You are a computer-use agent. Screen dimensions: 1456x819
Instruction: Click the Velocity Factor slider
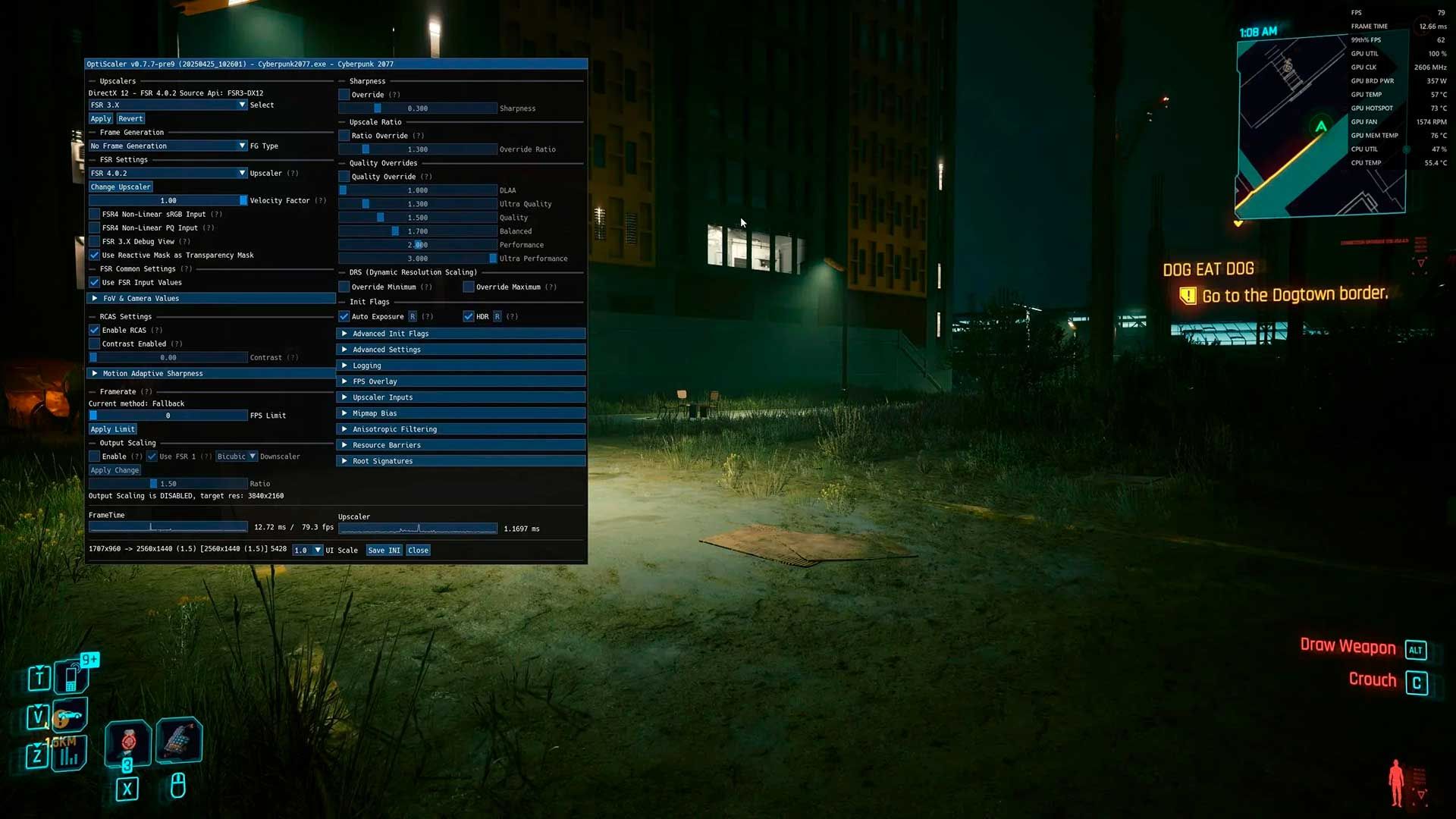click(168, 200)
